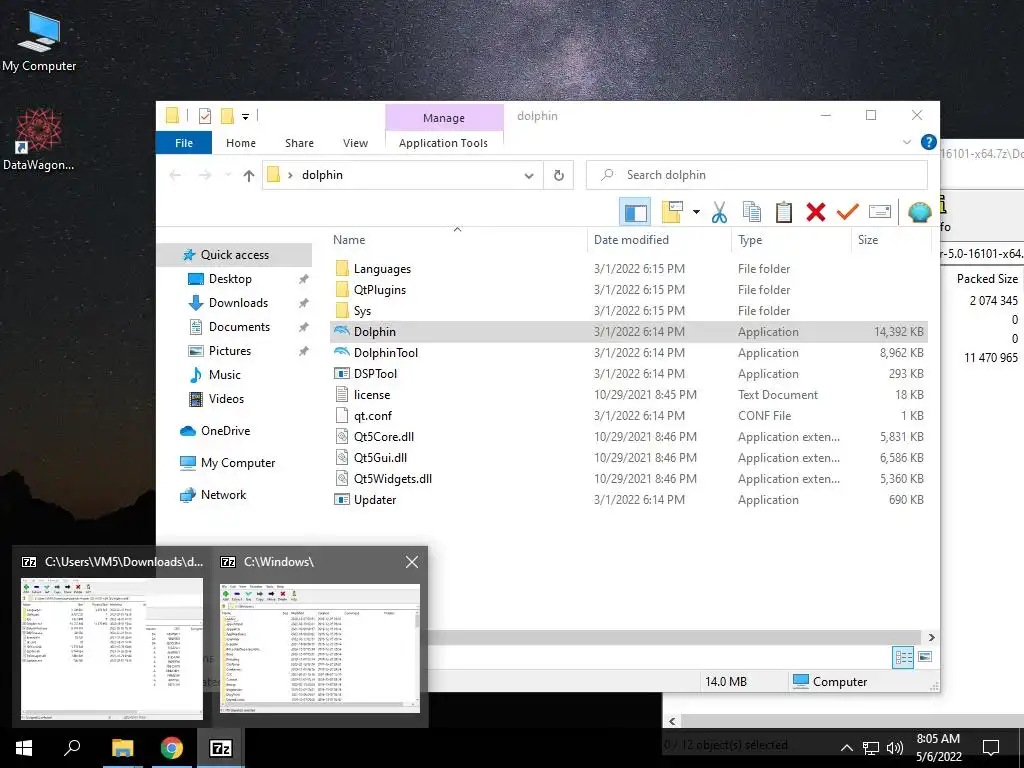This screenshot has width=1024, height=768.
Task: Click the breadcrumb chevron before dolphin
Action: pos(290,175)
